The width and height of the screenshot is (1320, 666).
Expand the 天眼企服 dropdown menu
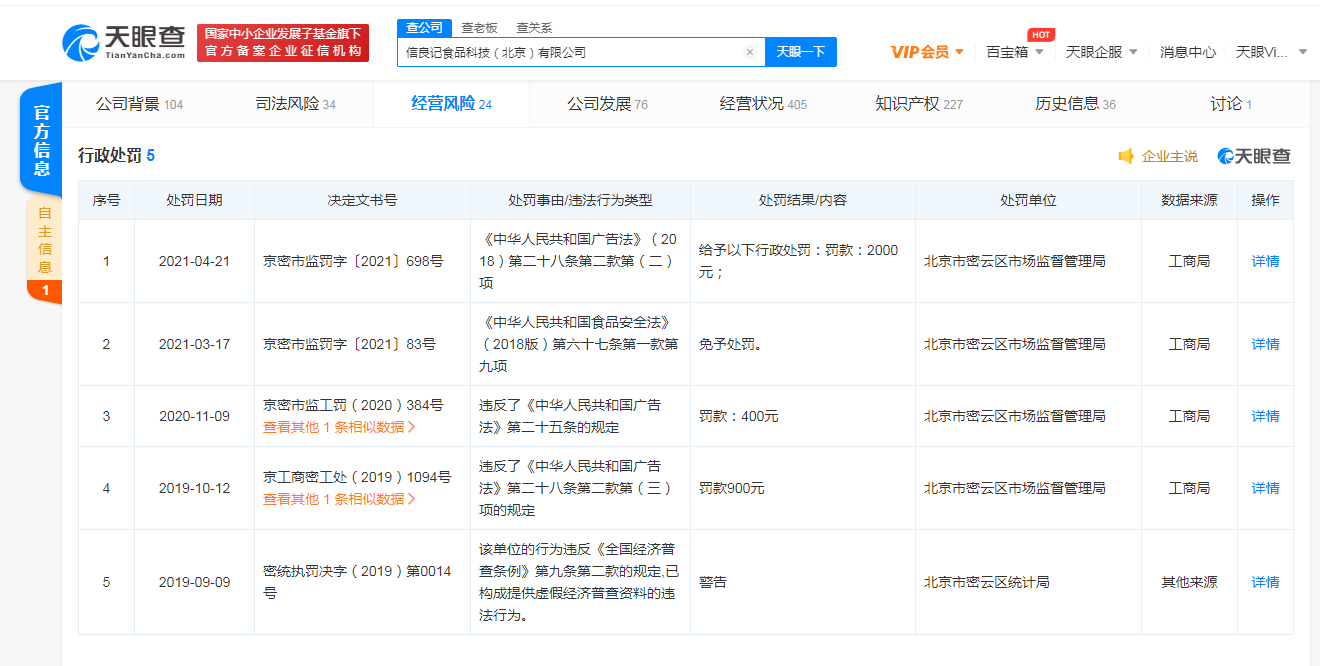click(x=1101, y=52)
